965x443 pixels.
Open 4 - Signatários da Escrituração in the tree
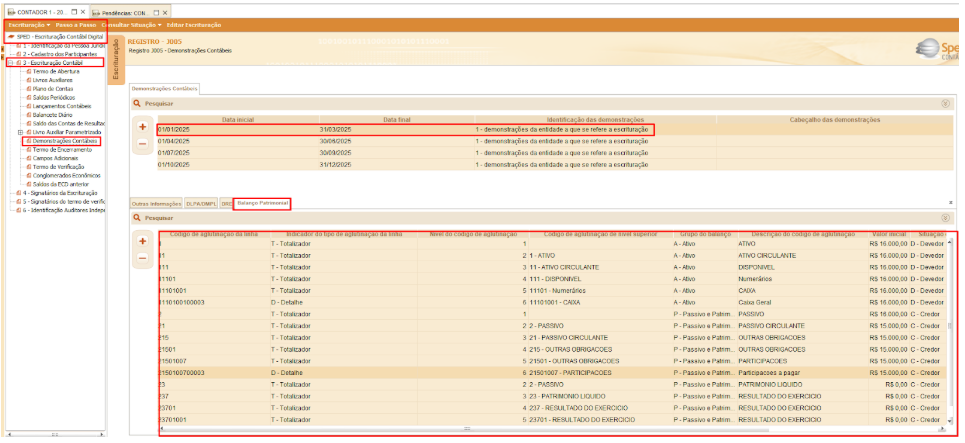[60, 193]
